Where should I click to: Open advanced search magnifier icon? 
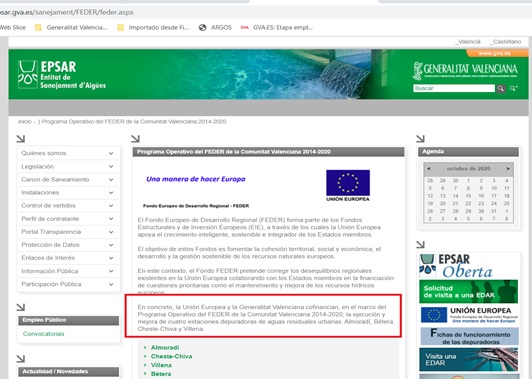(513, 89)
